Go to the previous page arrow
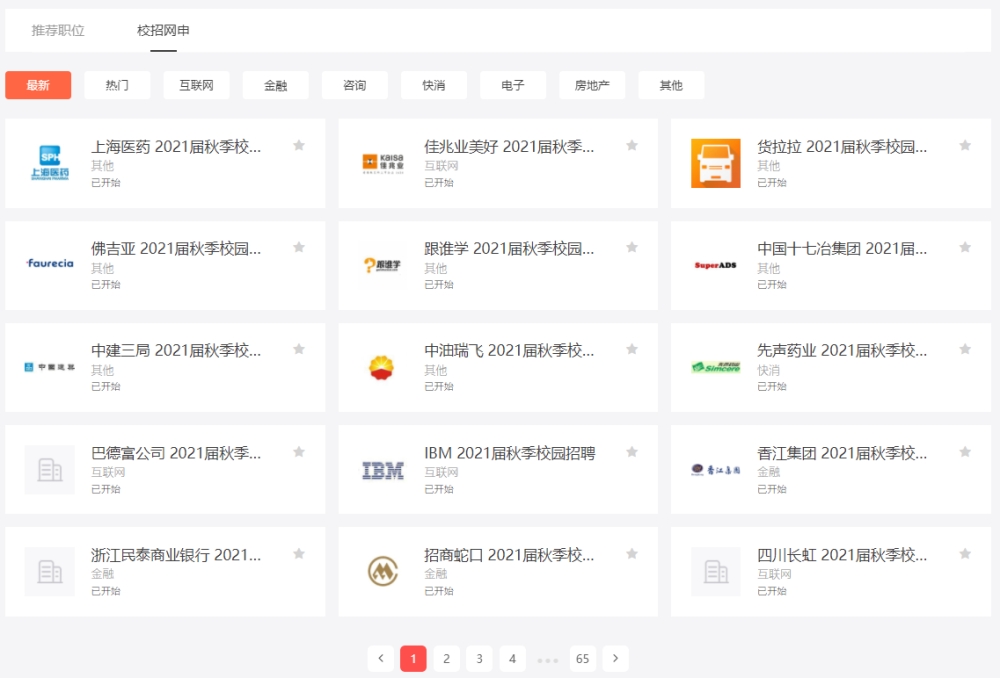Screen dimensions: 1000x678 [x=381, y=658]
